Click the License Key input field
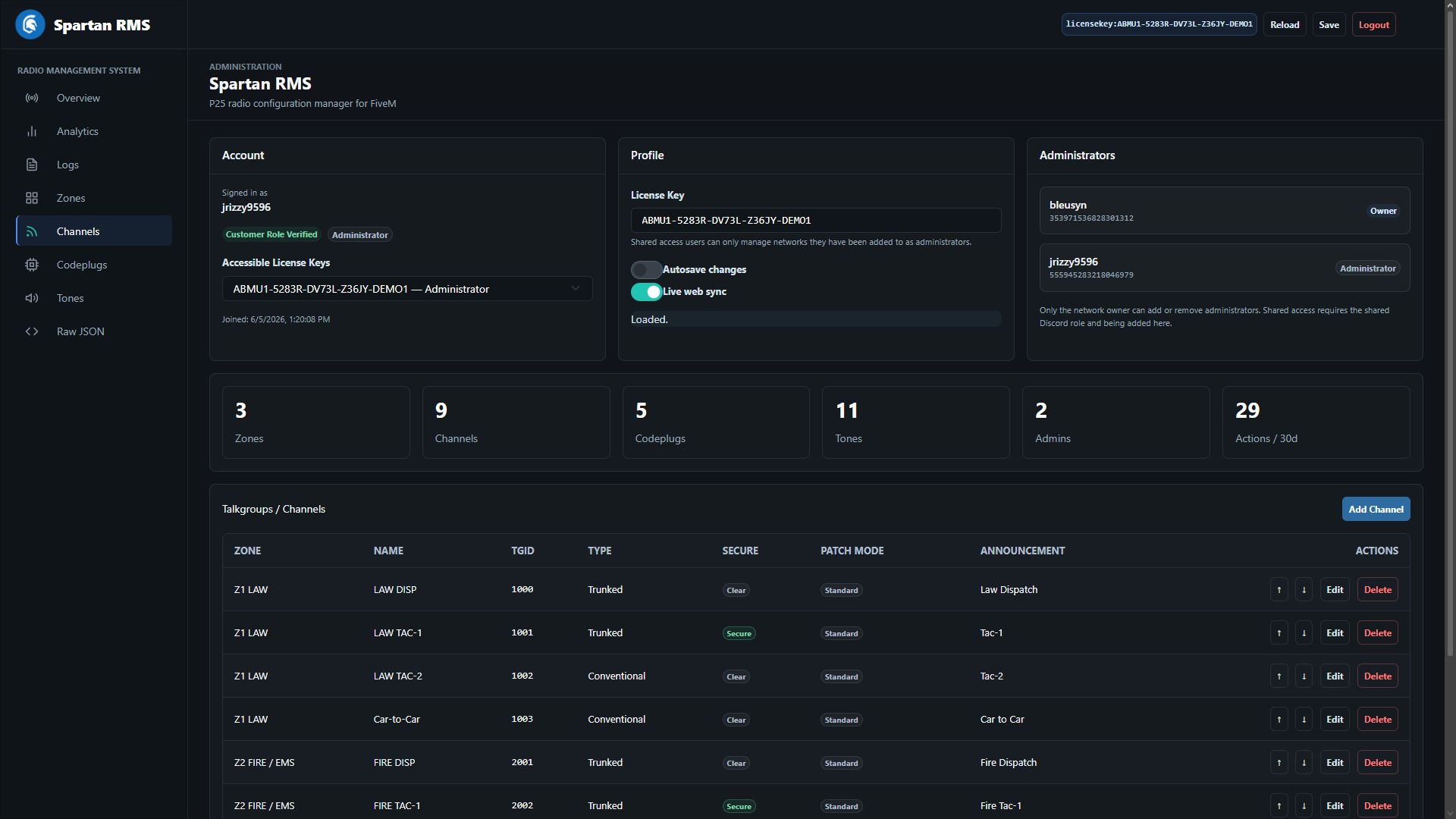The height and width of the screenshot is (819, 1456). tap(816, 221)
